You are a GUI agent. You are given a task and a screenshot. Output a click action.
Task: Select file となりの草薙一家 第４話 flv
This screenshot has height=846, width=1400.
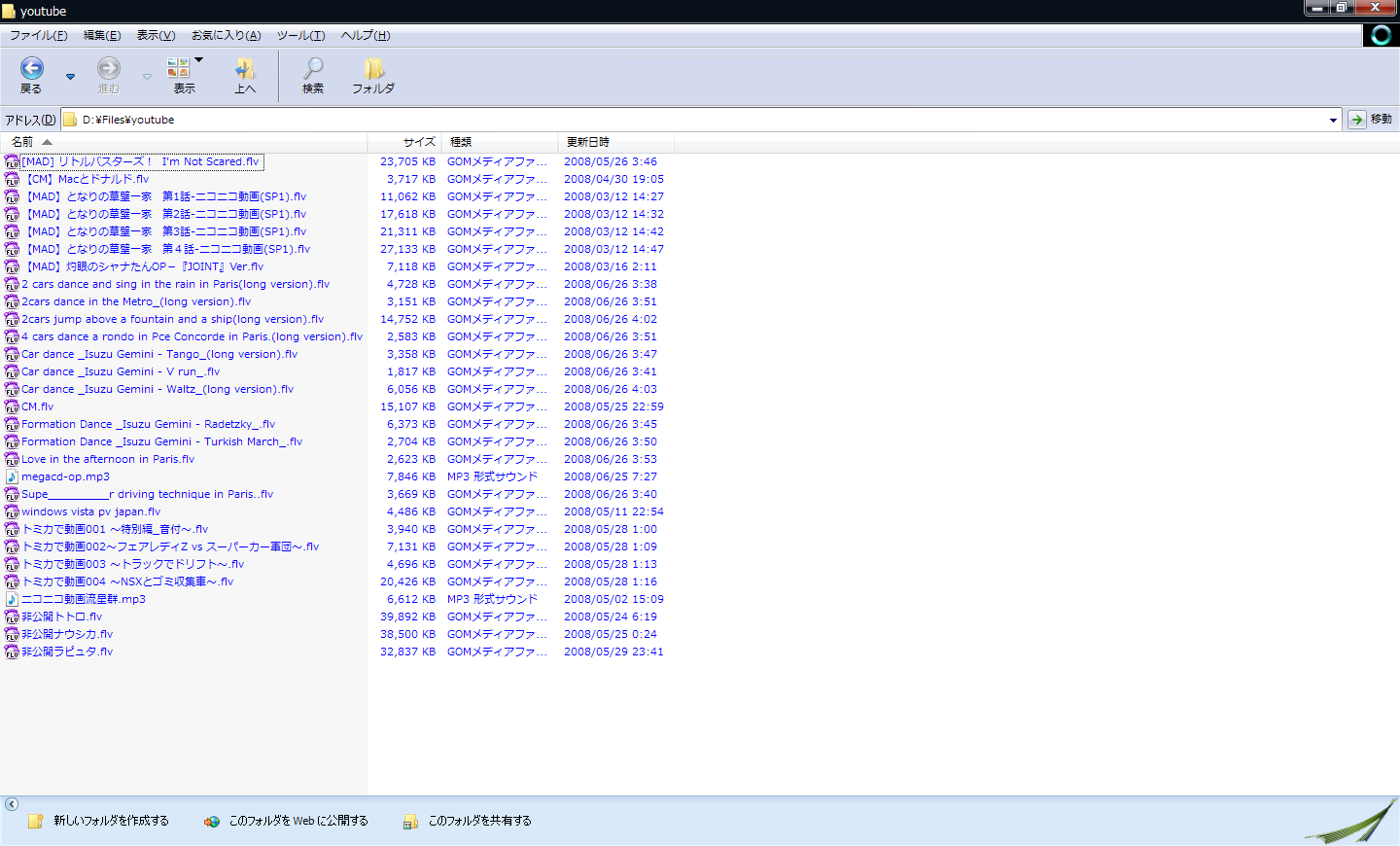pyautogui.click(x=165, y=249)
